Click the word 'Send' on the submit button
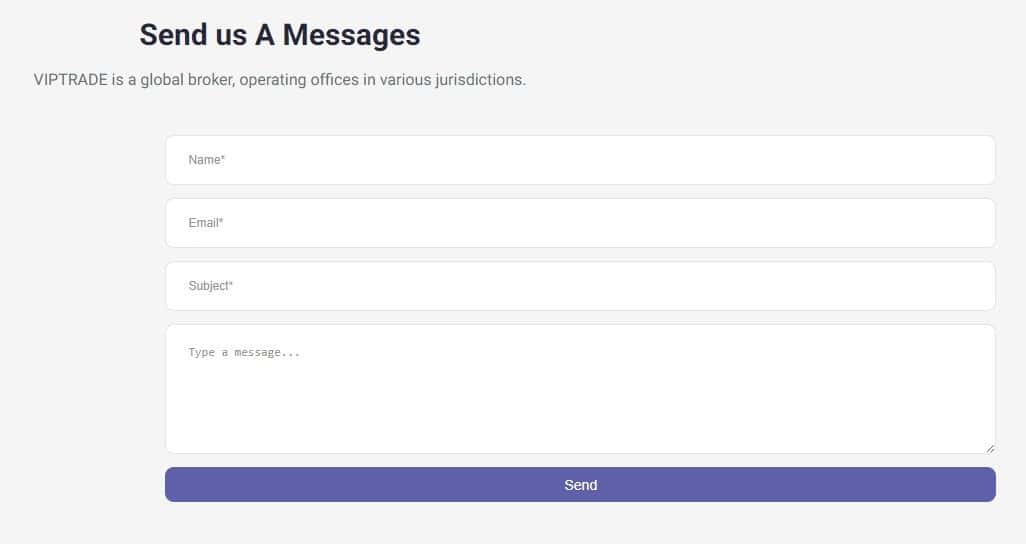This screenshot has height=544, width=1026. pyautogui.click(x=580, y=485)
